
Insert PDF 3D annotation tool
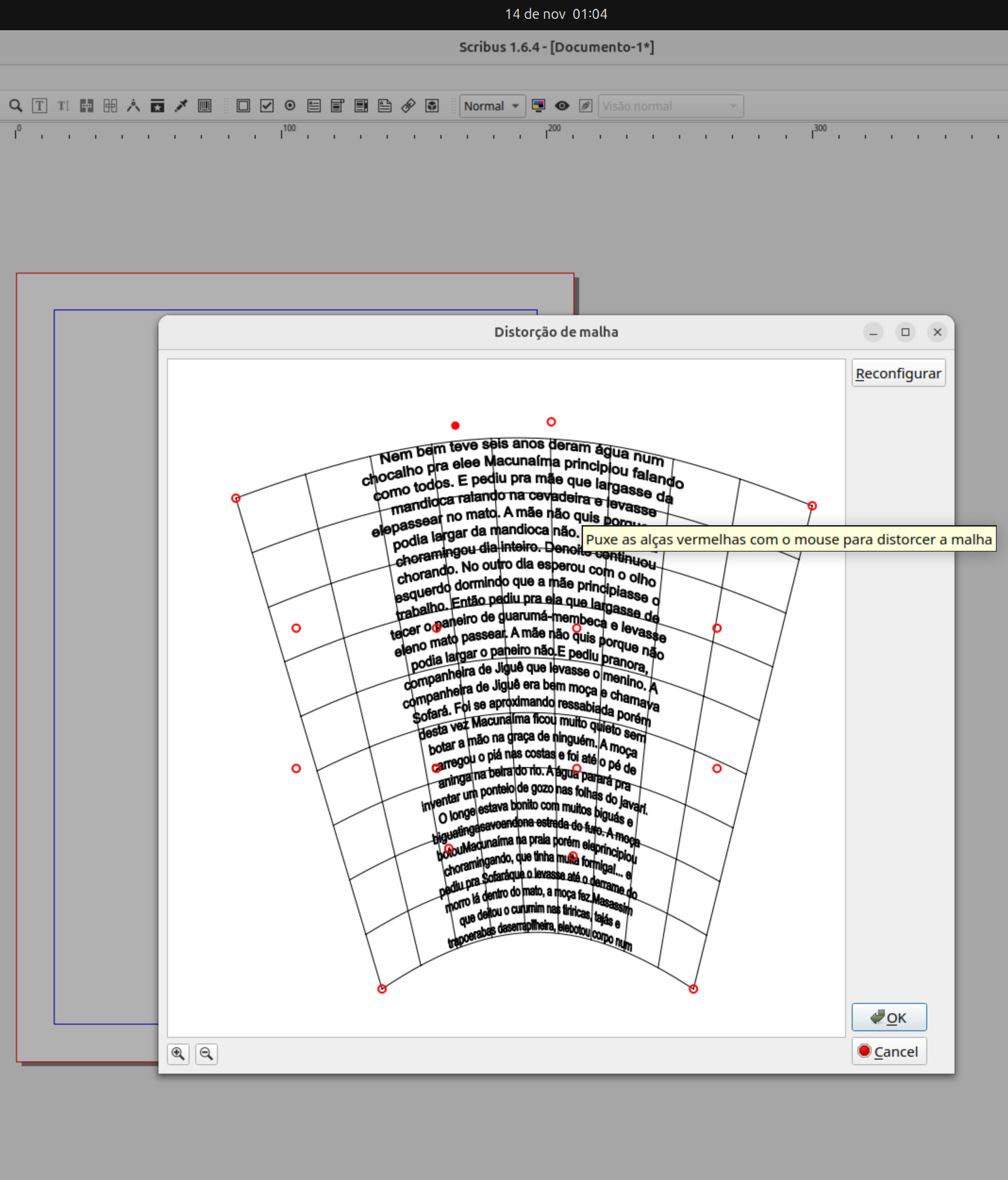coord(432,106)
